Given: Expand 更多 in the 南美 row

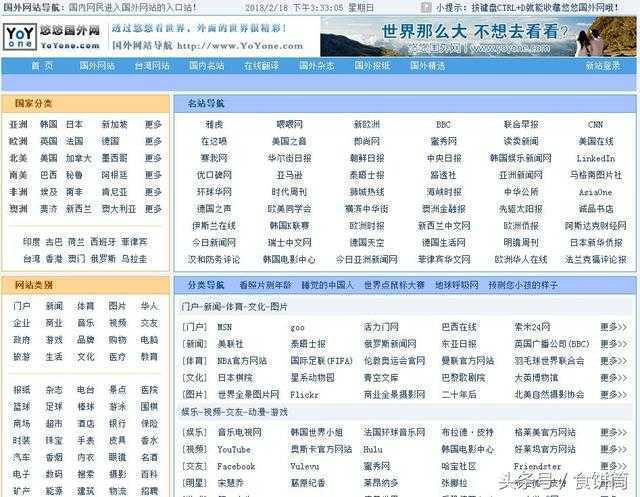Looking at the screenshot, I should pyautogui.click(x=153, y=175).
